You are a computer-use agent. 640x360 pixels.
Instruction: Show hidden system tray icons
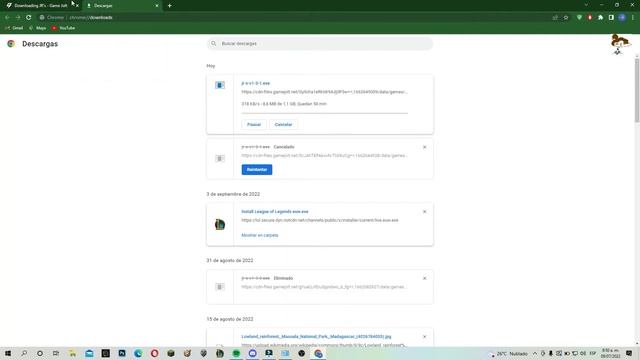click(535, 353)
